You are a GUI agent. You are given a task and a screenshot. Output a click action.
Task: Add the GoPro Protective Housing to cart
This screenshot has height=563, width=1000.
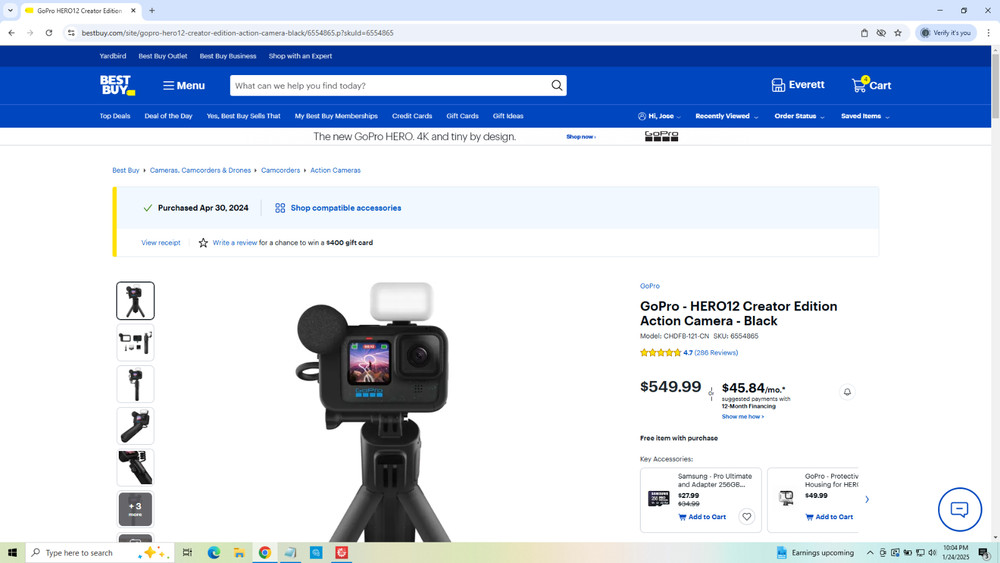tap(829, 517)
